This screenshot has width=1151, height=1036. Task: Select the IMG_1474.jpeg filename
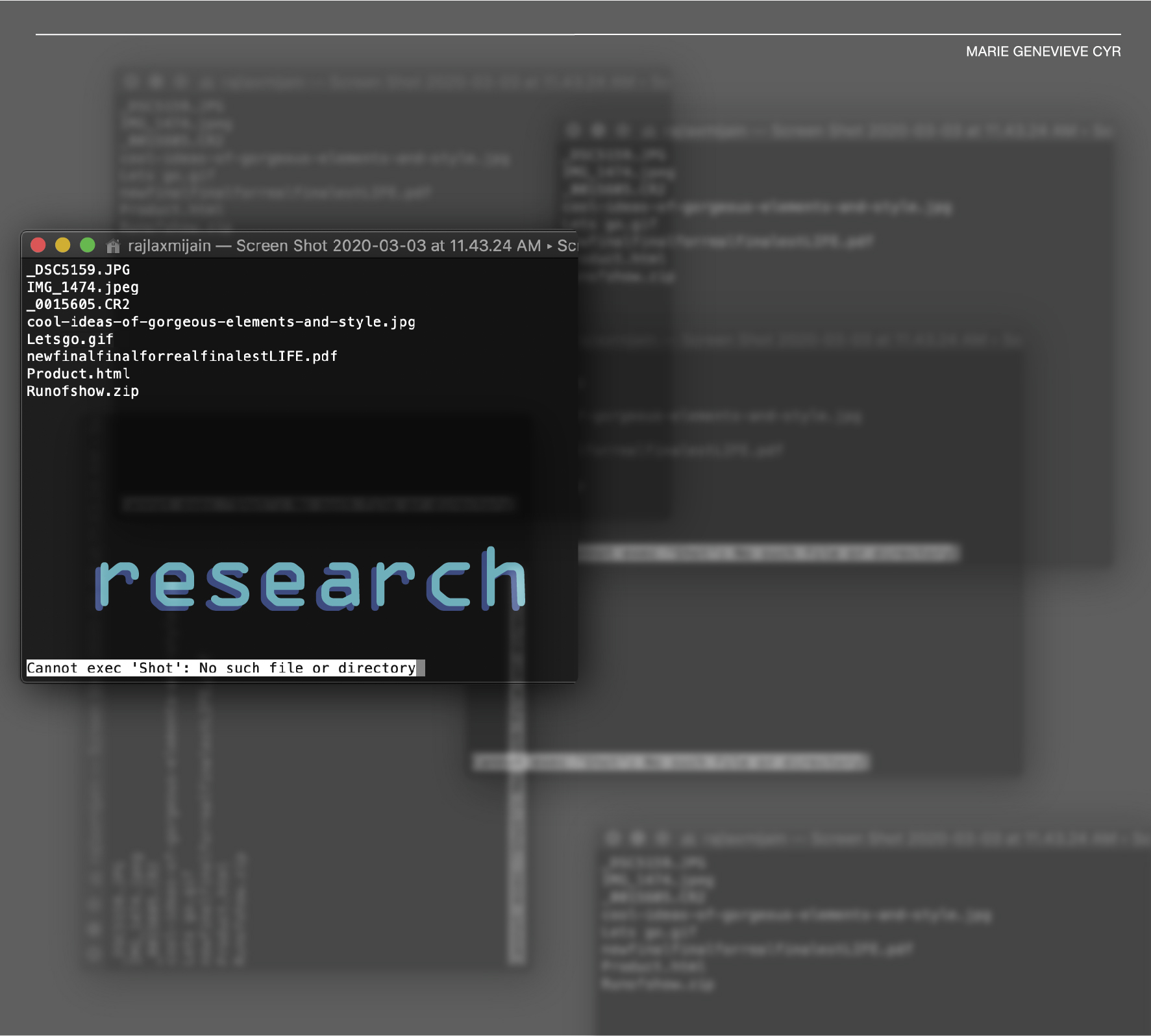(82, 288)
